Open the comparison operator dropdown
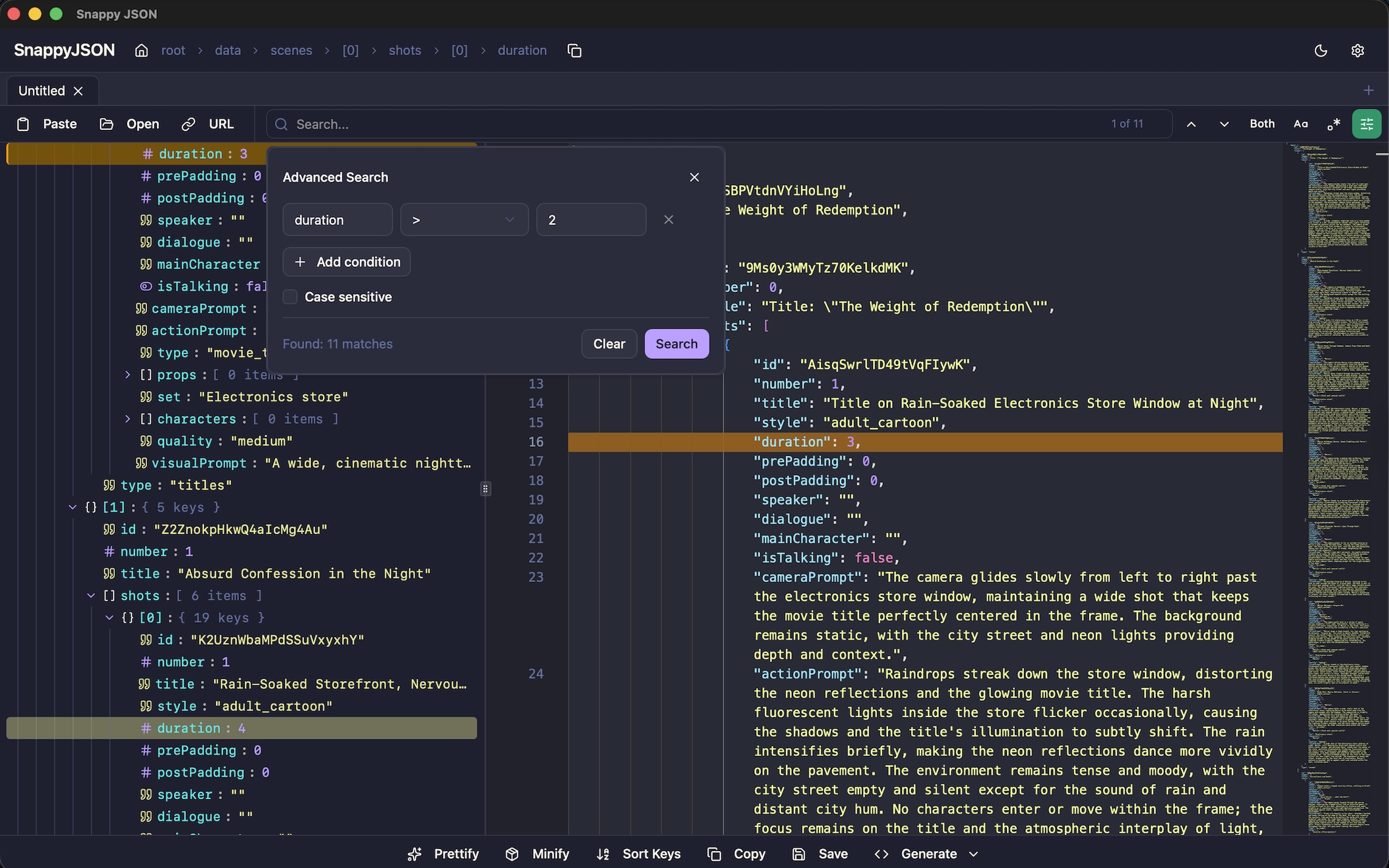The image size is (1389, 868). [x=463, y=220]
